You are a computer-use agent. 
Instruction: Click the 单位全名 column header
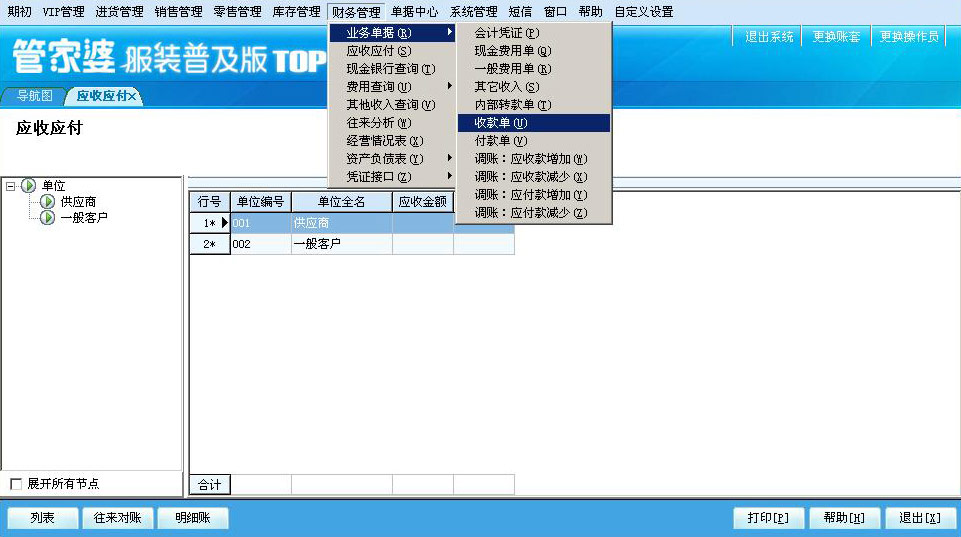tap(341, 202)
